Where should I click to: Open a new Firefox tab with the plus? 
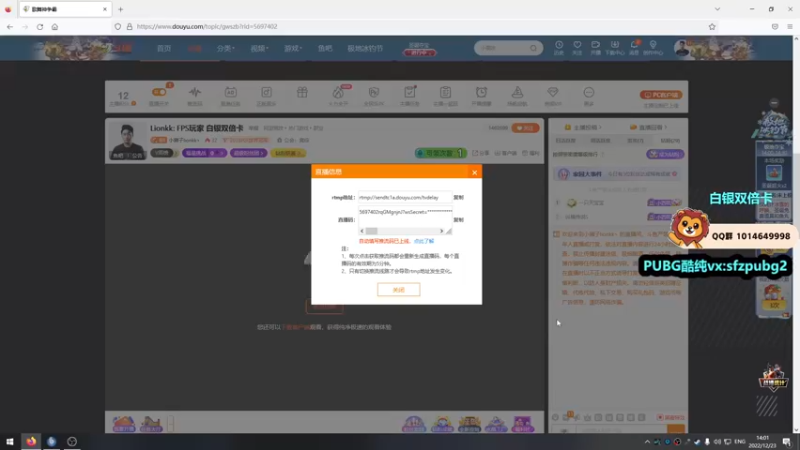point(120,9)
